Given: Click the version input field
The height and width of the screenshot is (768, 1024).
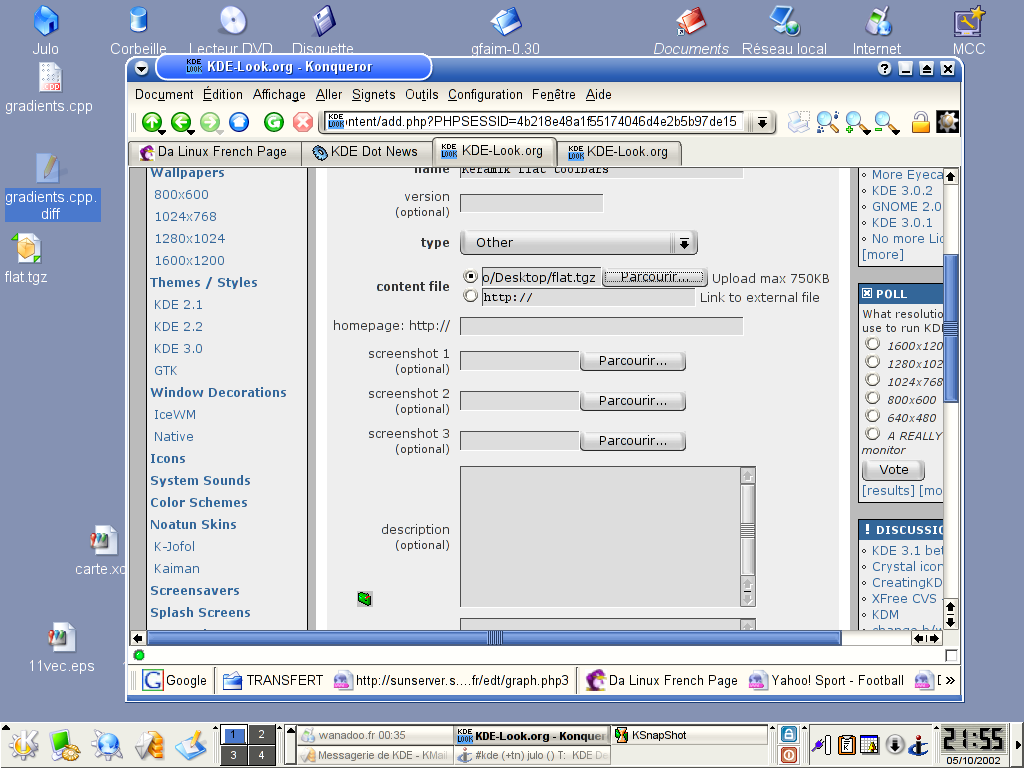Looking at the screenshot, I should tap(531, 203).
